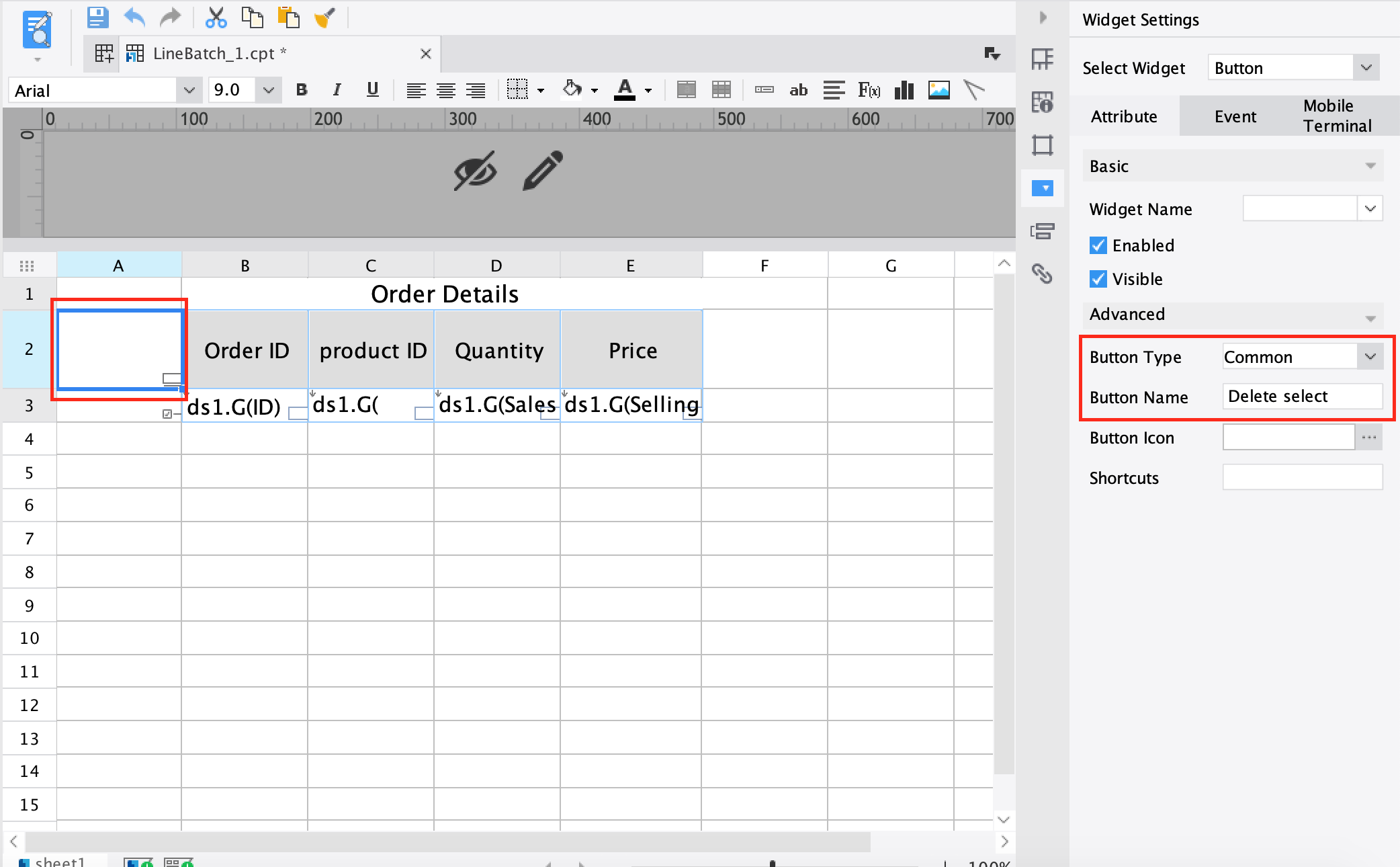Screen dimensions: 1400x867
Task: Undo last action with the undo arrow
Action: point(134,17)
